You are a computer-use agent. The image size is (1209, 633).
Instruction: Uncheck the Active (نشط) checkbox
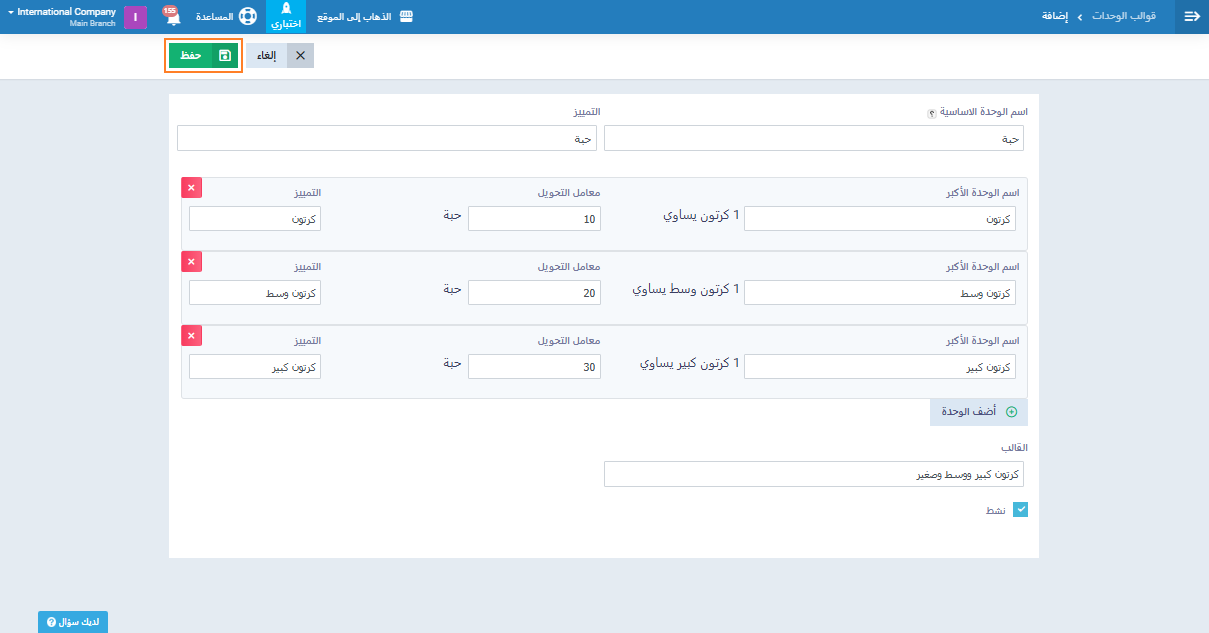[1020, 510]
